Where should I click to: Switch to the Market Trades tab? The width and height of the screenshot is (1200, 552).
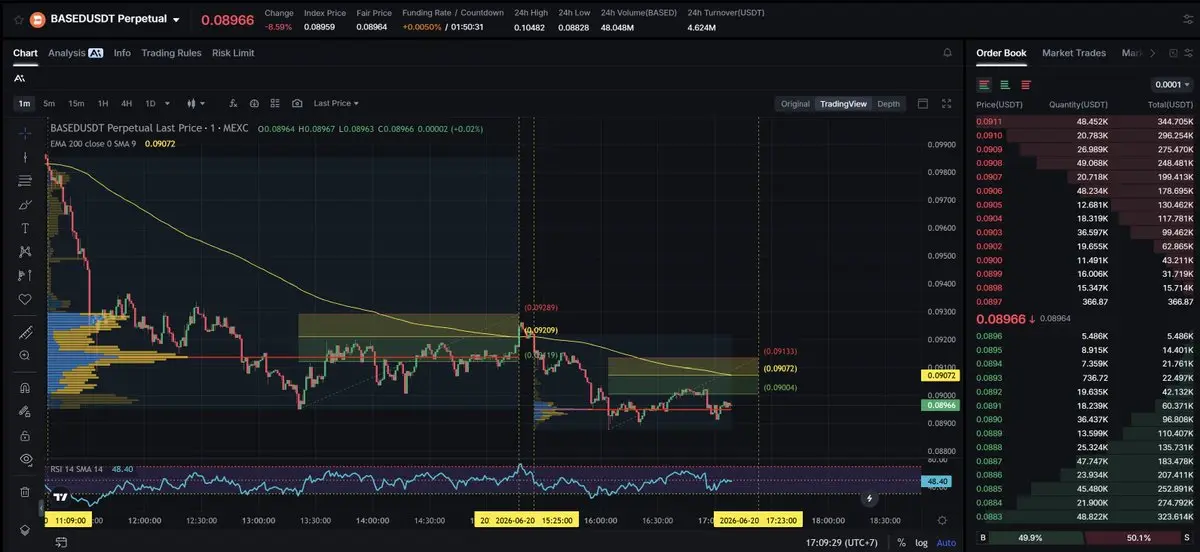tap(1074, 53)
